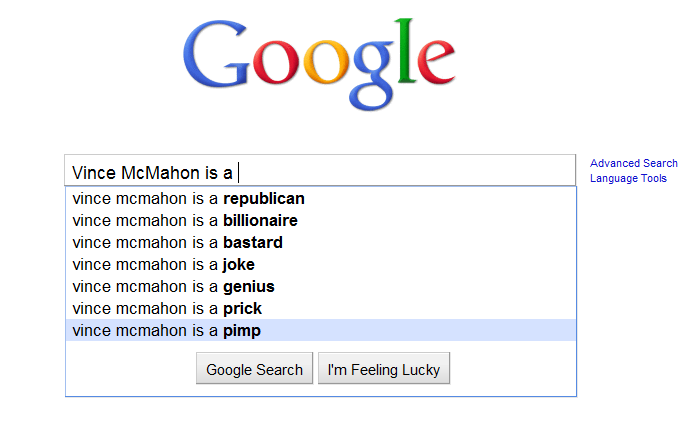This screenshot has height=437, width=695.
Task: Open the Language Tools link
Action: (628, 178)
